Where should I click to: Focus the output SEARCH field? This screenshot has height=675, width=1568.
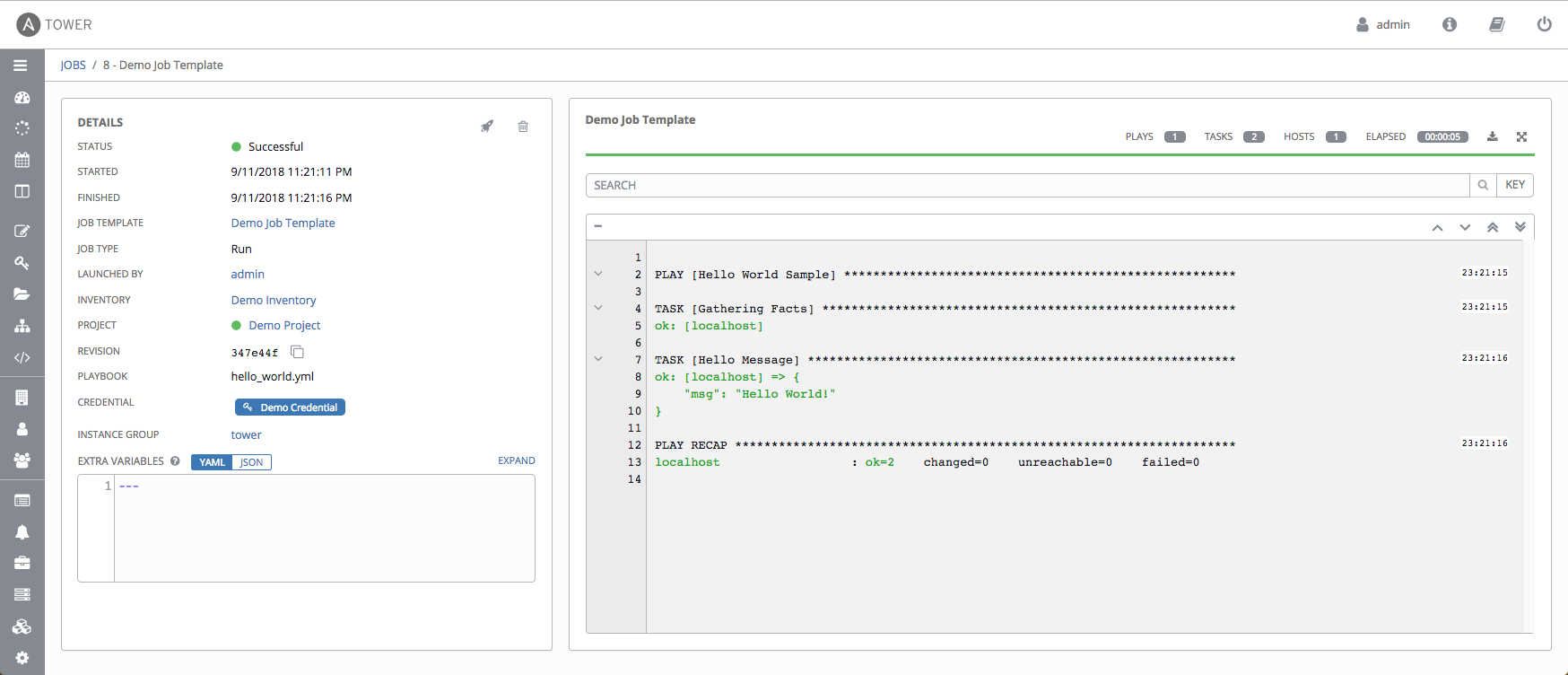(1028, 185)
